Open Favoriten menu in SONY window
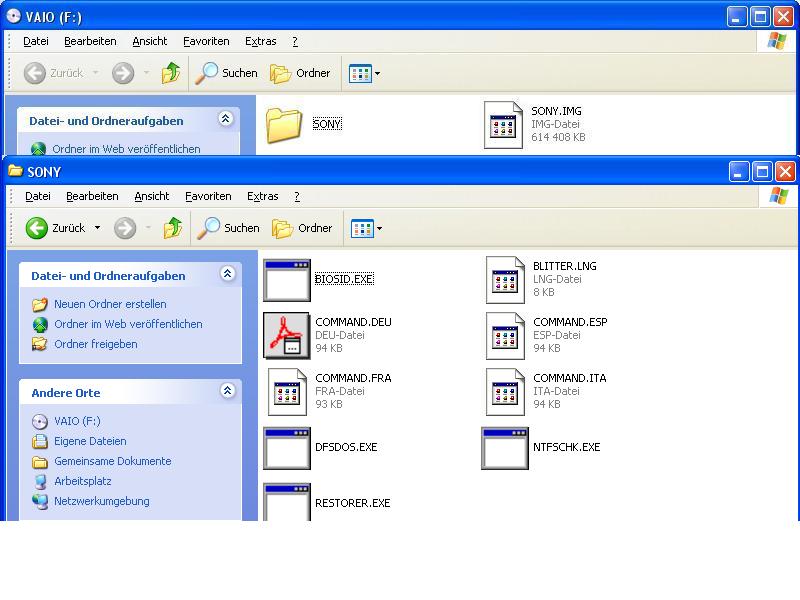The image size is (800, 600). (x=208, y=196)
